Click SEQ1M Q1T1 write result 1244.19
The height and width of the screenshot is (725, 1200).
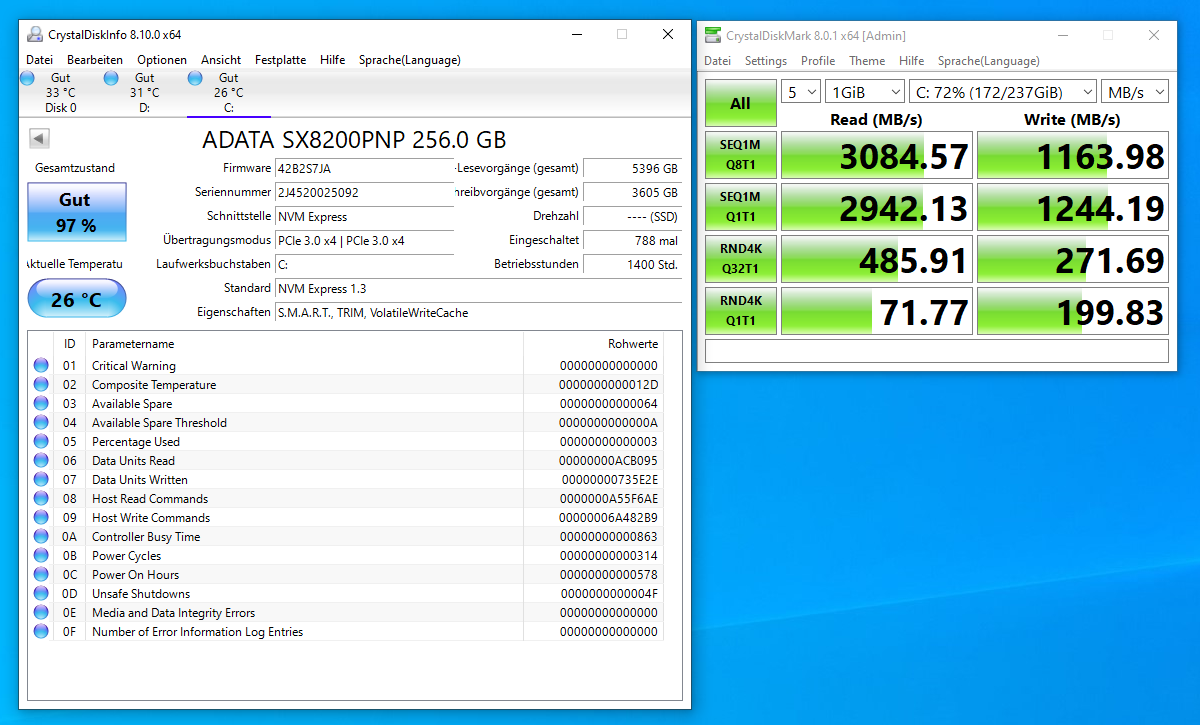click(x=1072, y=208)
